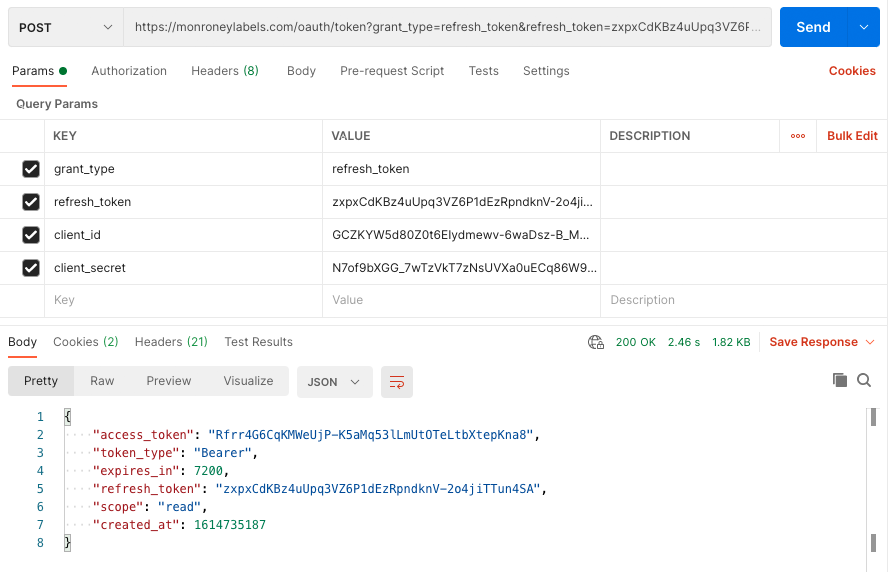This screenshot has width=893, height=572.
Task: Uncheck the grant_type parameter checkbox
Action: tap(30, 169)
